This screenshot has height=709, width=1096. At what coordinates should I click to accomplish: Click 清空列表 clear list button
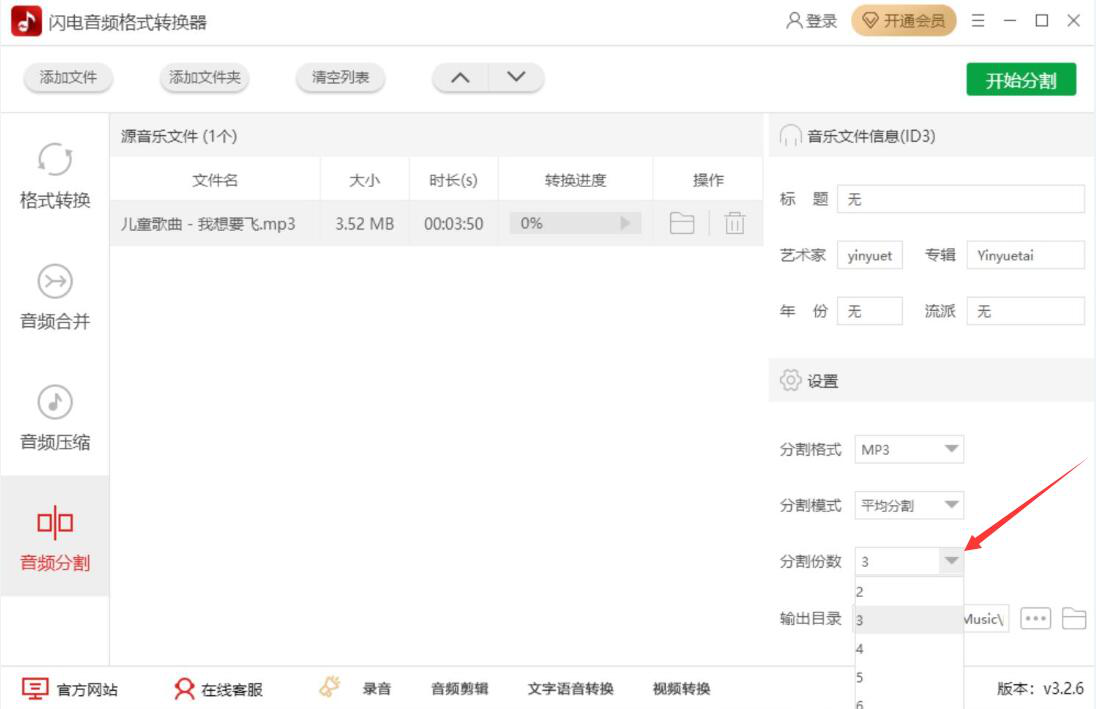(340, 78)
